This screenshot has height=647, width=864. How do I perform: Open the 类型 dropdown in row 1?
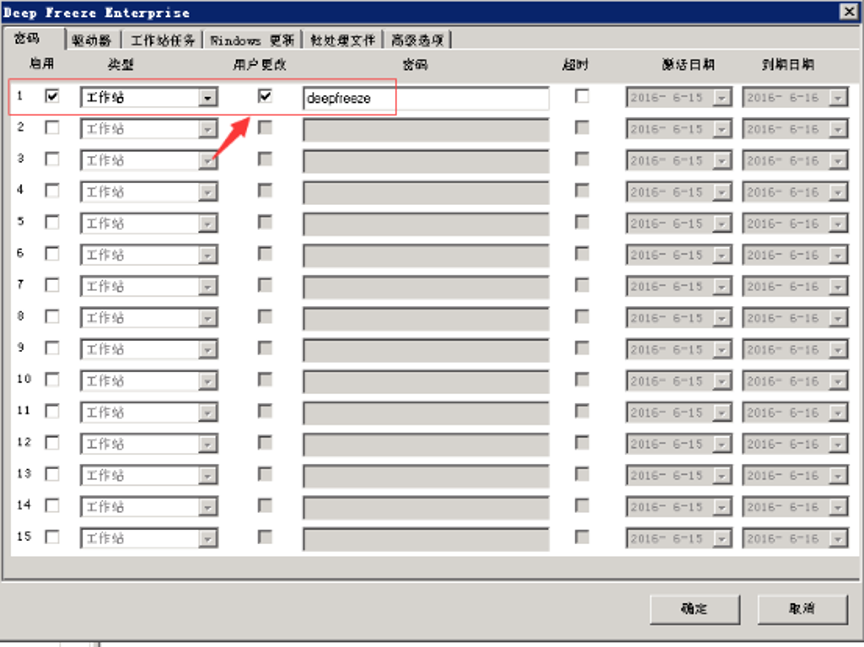(207, 98)
